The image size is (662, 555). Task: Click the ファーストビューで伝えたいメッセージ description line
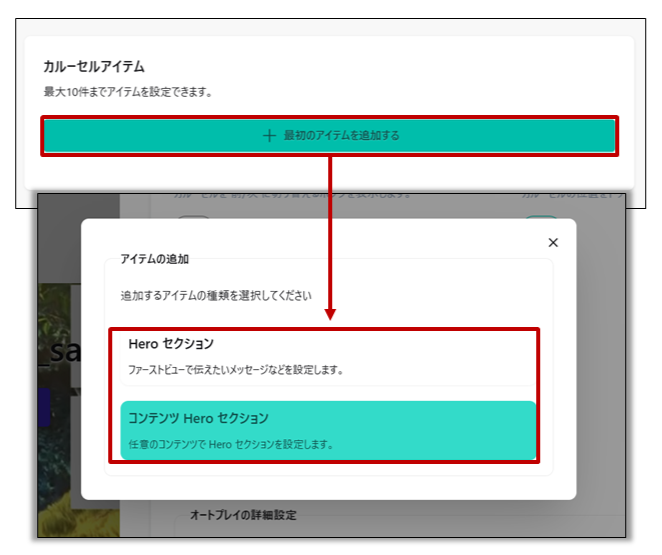[236, 370]
